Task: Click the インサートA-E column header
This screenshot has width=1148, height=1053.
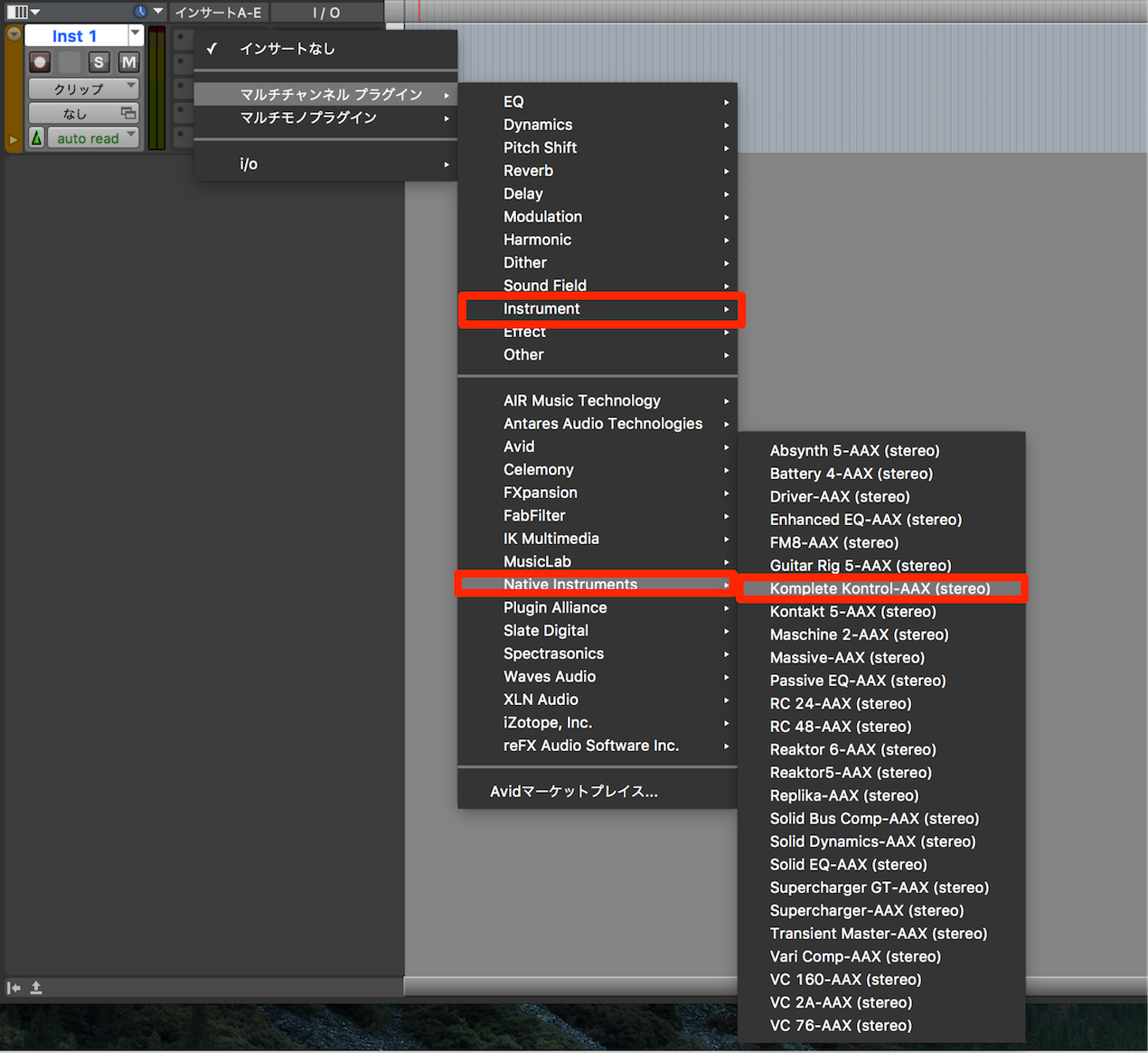Action: coord(218,12)
